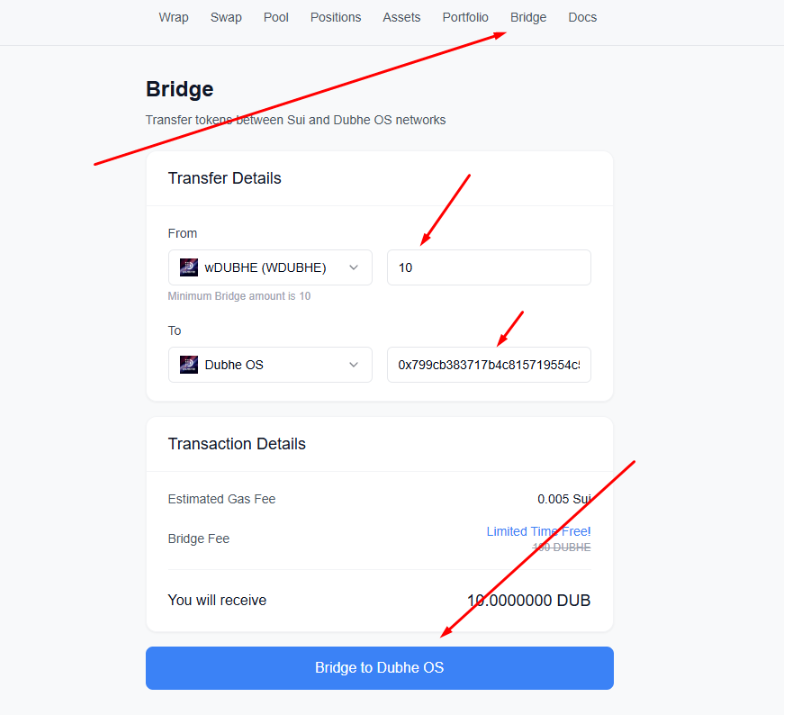Click the wDUBHE token logo icon

coord(189,267)
